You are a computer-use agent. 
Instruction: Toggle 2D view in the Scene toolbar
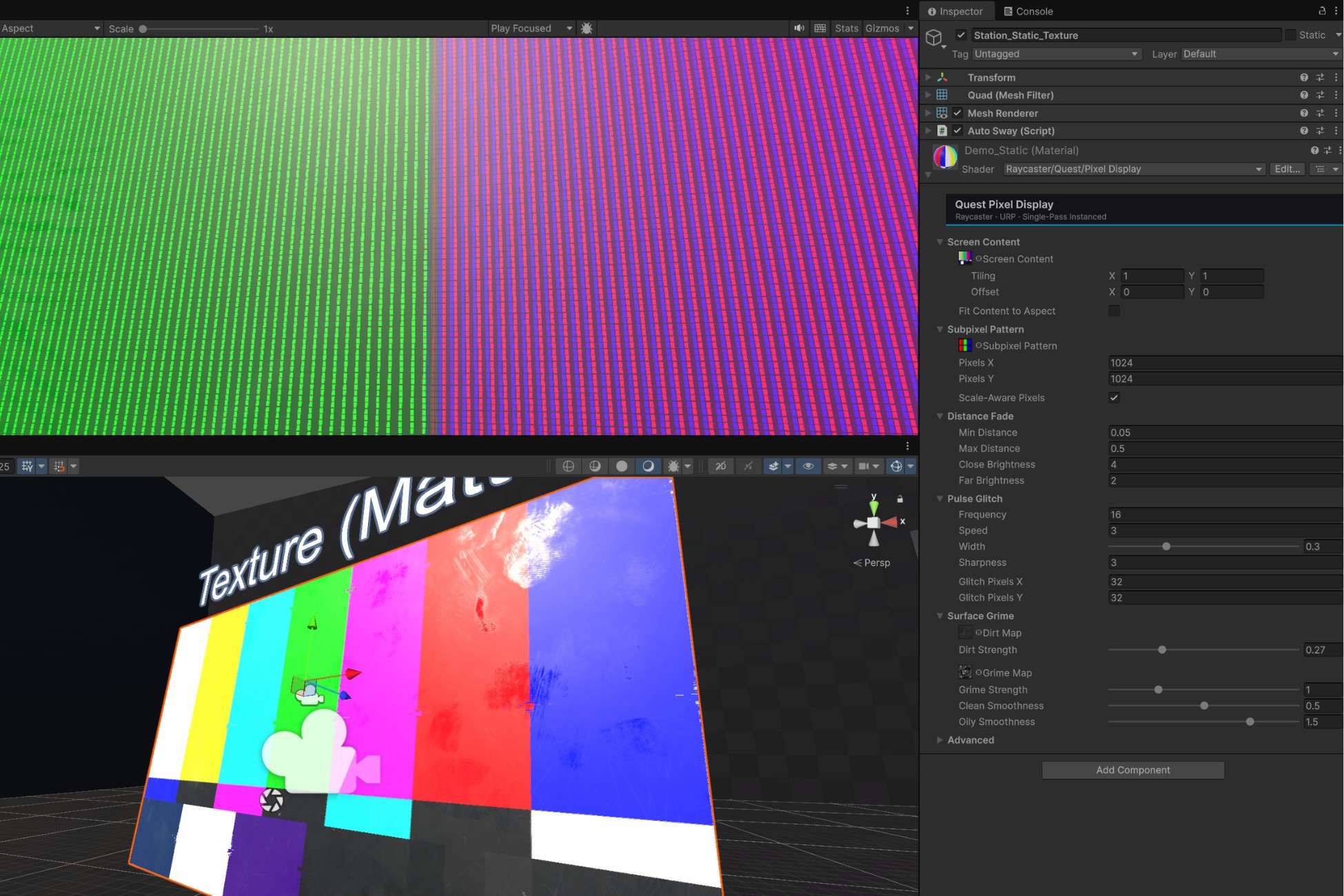(721, 467)
